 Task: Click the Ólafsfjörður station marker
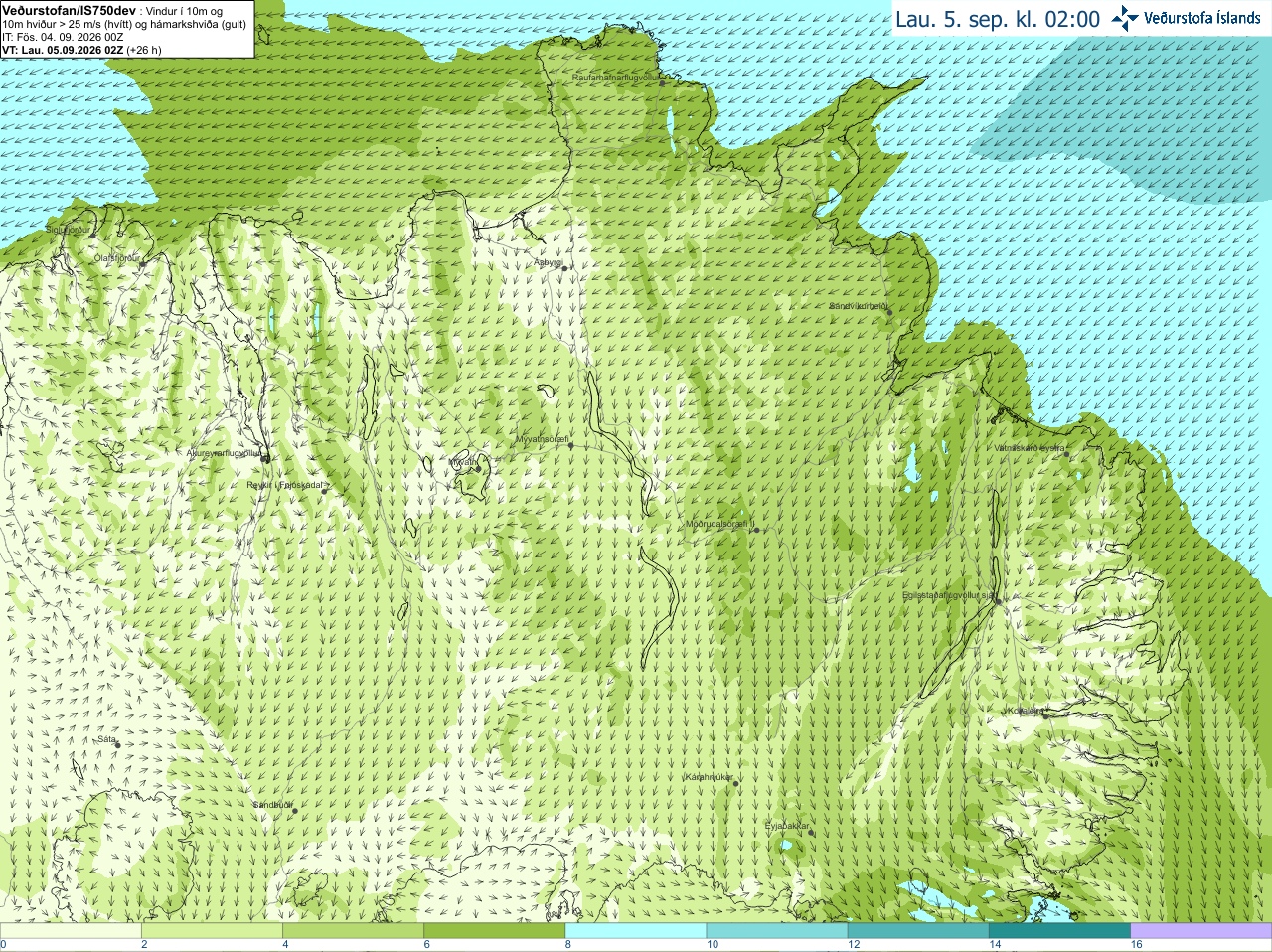tap(142, 263)
